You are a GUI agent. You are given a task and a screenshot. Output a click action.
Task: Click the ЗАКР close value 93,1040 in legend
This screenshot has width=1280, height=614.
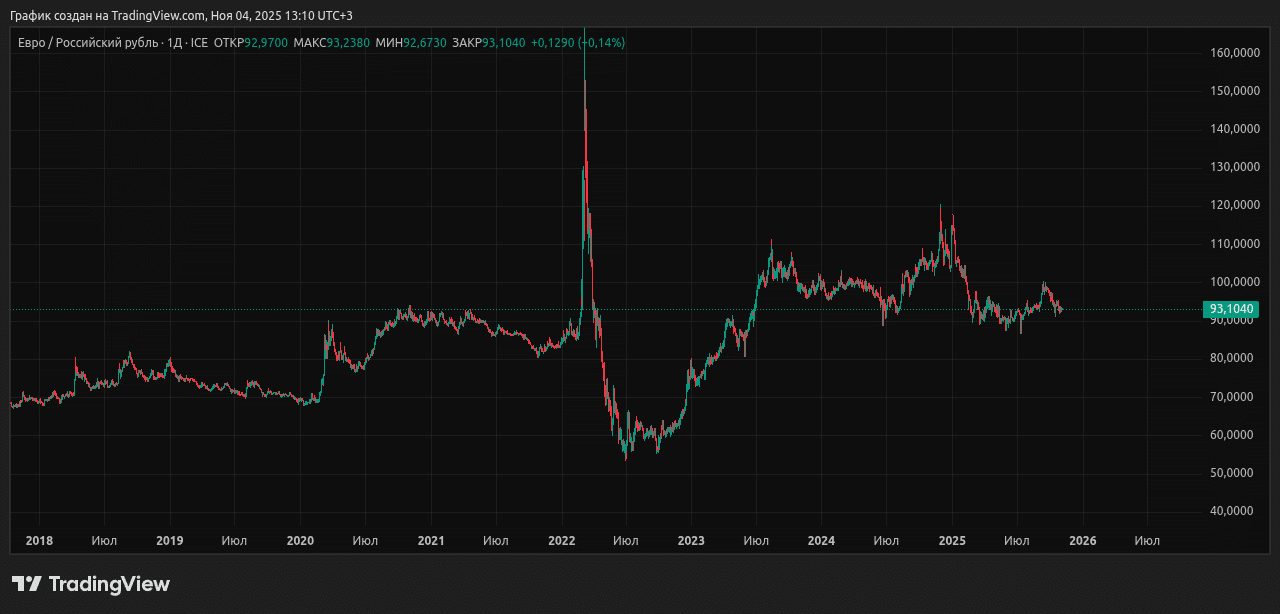point(503,43)
